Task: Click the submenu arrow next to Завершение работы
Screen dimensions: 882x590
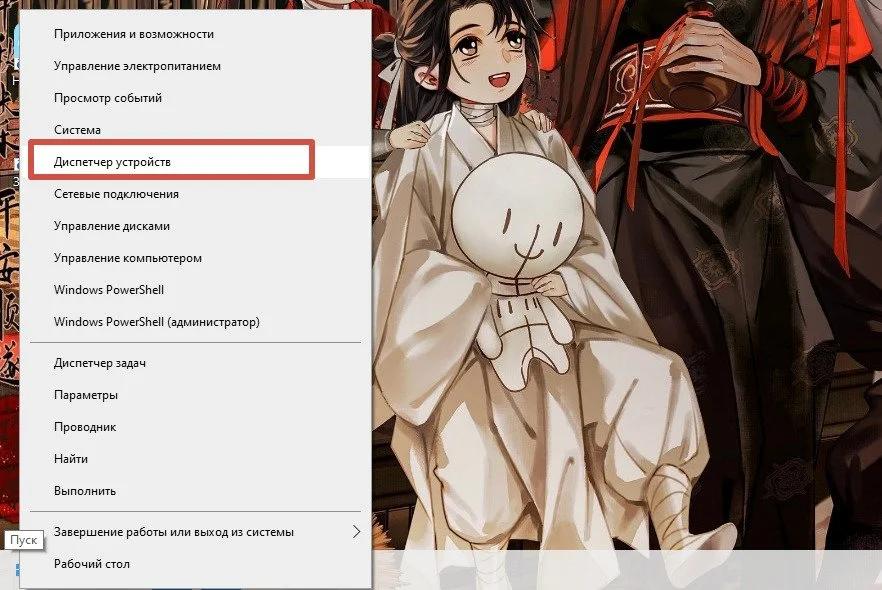Action: pos(356,532)
